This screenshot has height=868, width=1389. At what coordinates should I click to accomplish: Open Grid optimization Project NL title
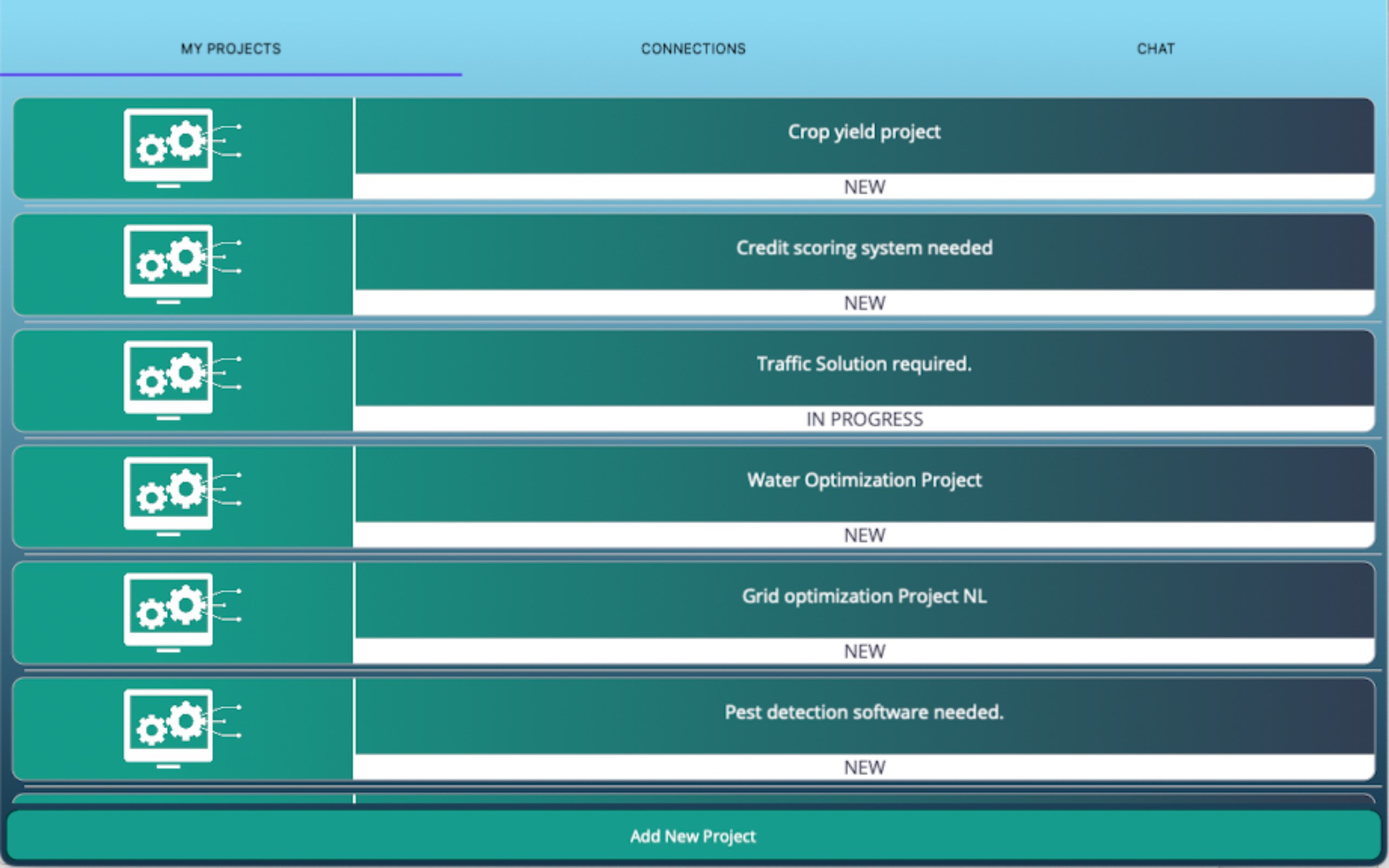(864, 596)
